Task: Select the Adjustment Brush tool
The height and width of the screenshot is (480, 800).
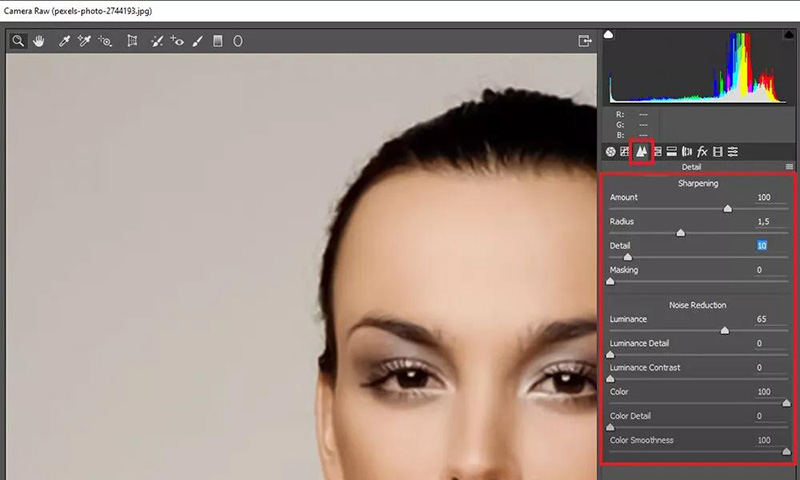Action: point(197,41)
